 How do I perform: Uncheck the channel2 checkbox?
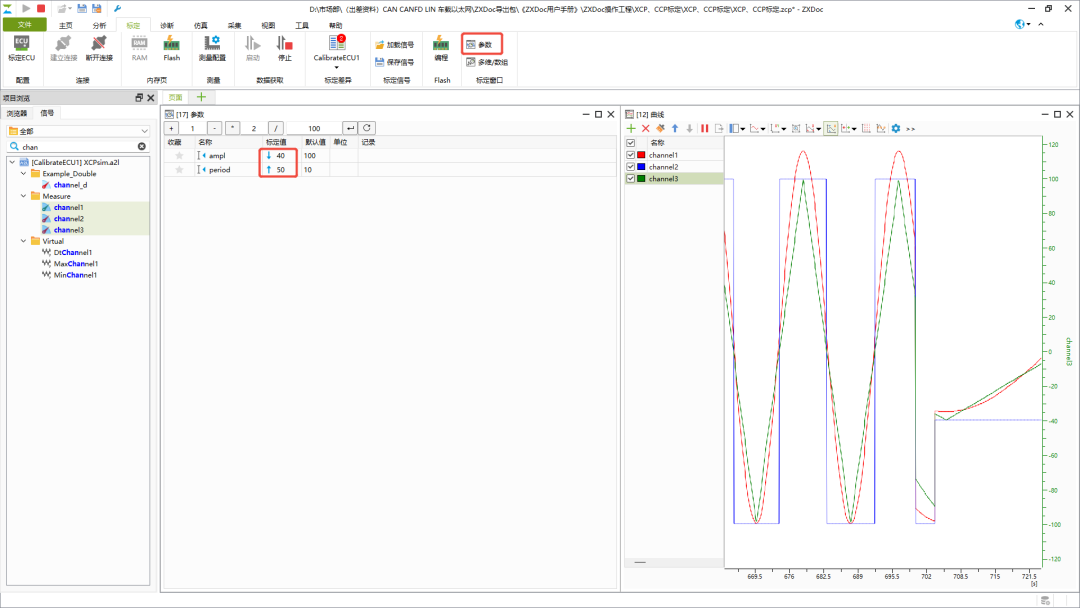630,167
